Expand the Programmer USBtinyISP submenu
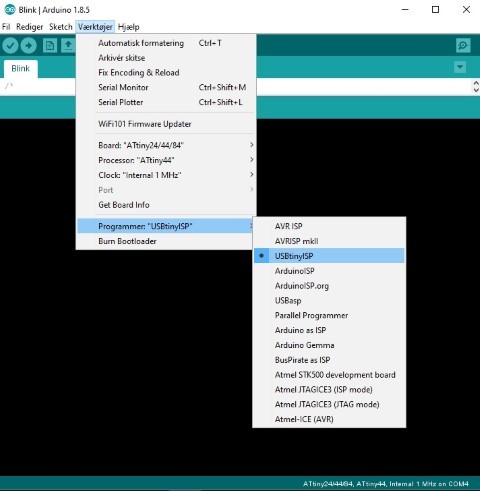The width and height of the screenshot is (480, 491). pos(165,226)
